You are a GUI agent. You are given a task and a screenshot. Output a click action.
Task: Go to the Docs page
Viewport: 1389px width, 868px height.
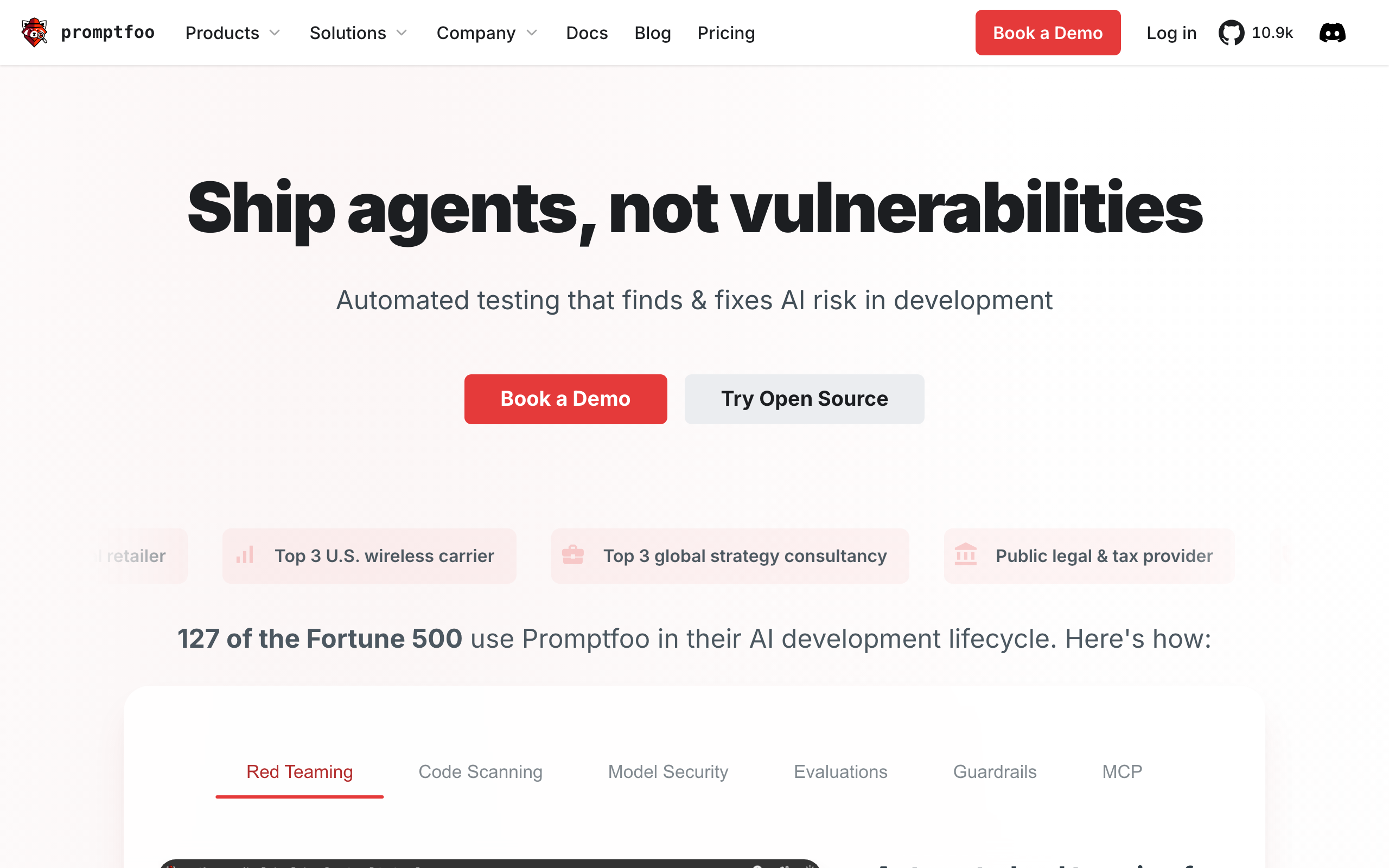click(x=587, y=33)
